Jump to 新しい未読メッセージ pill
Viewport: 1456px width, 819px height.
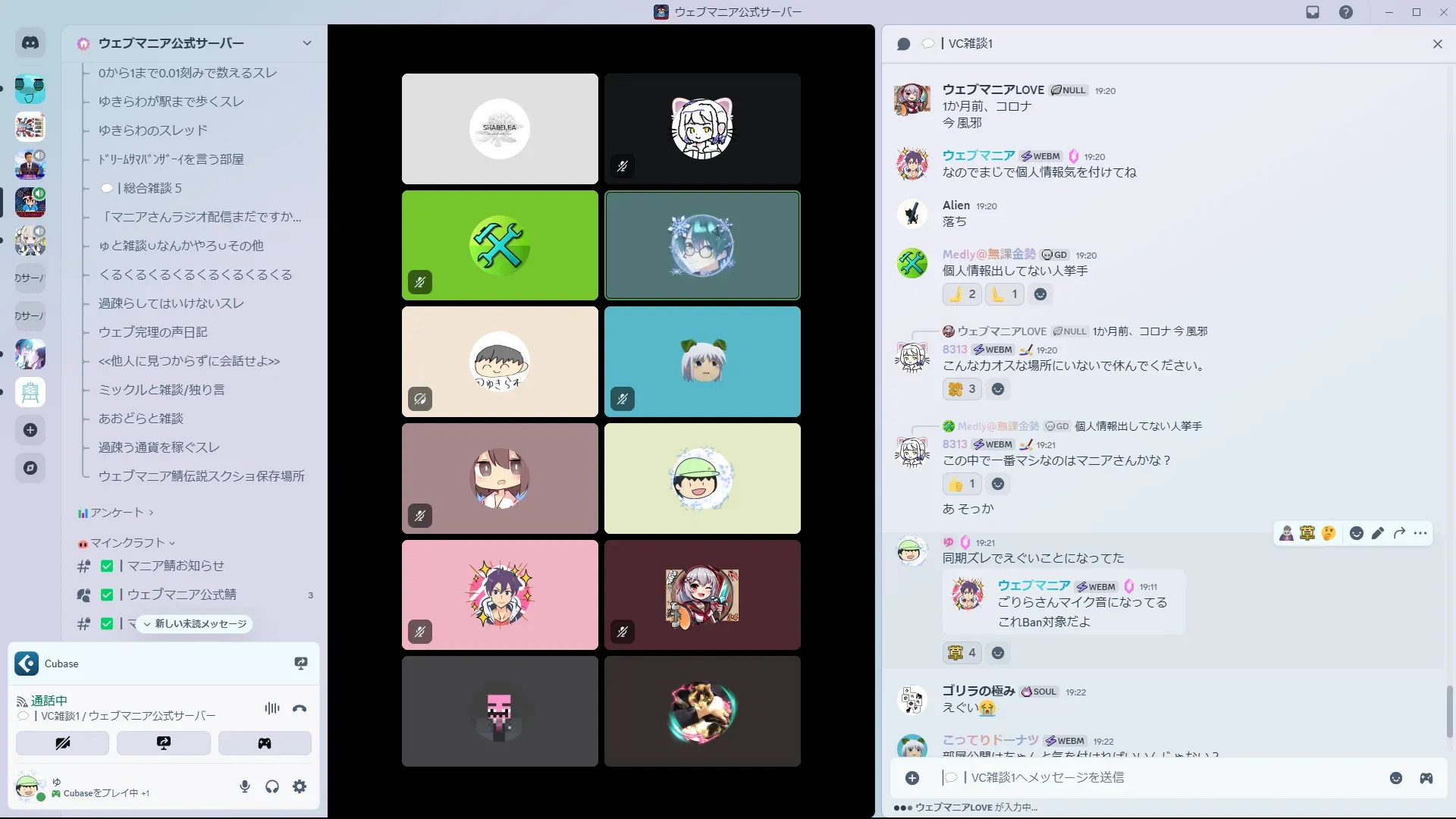tap(195, 623)
